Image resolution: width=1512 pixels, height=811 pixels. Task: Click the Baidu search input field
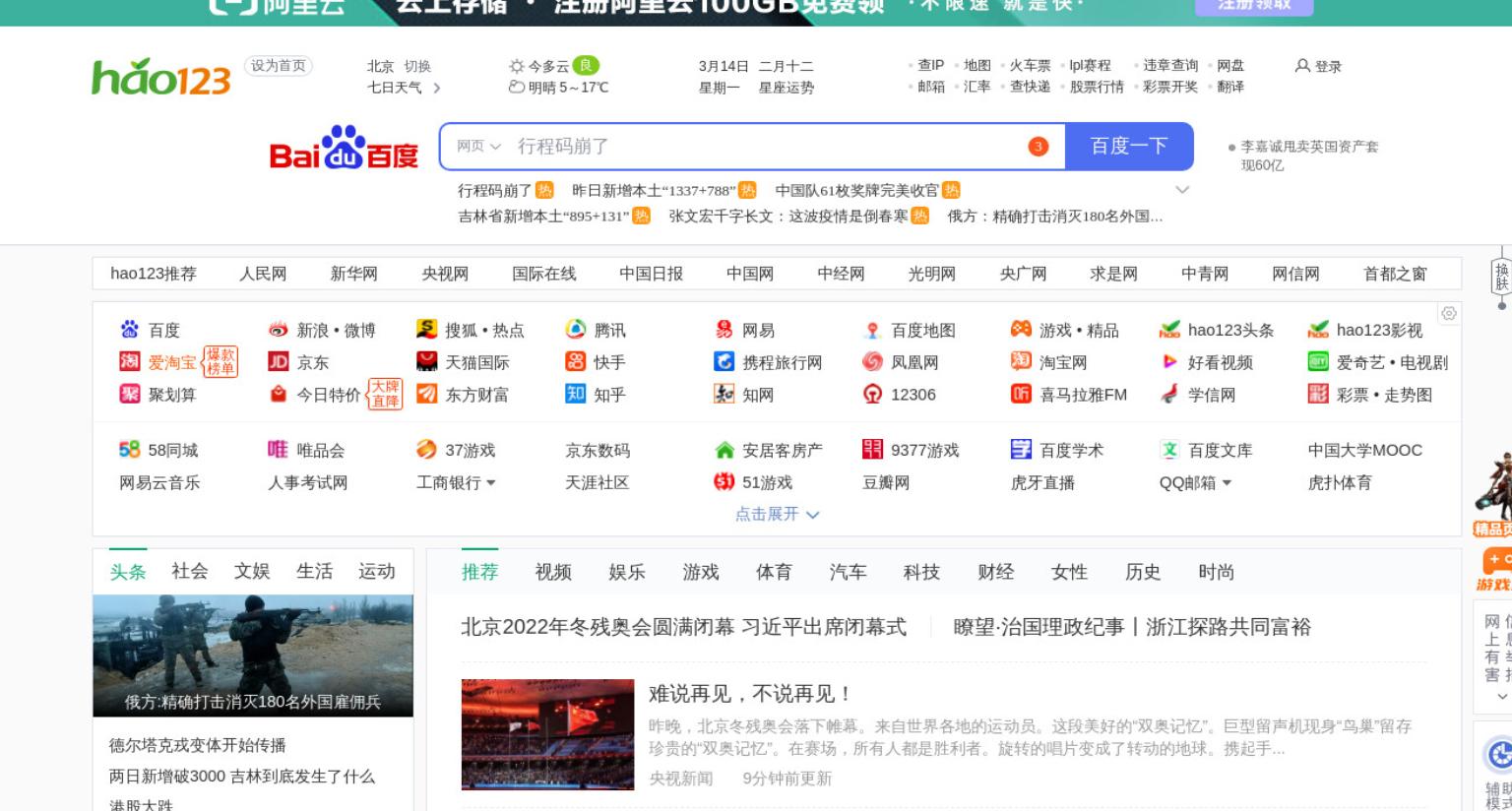tap(752, 147)
